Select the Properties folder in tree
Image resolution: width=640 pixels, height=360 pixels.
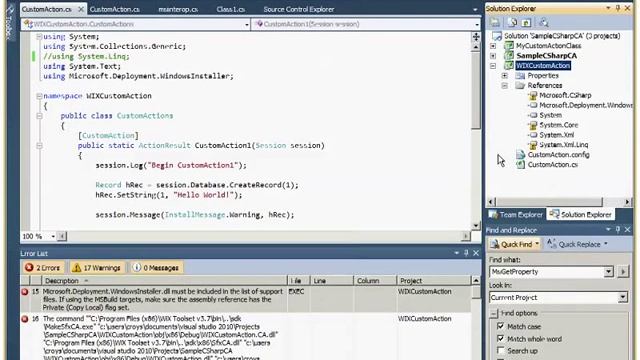coord(543,76)
